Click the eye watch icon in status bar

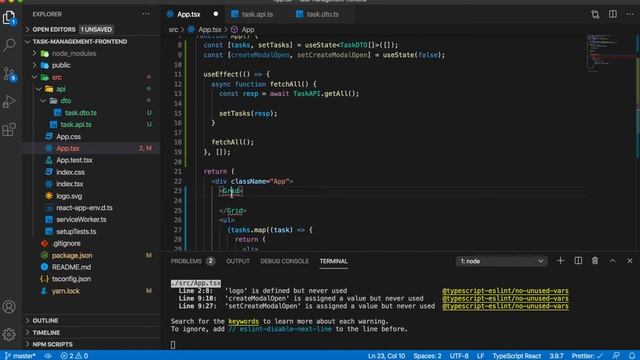tap(48, 356)
